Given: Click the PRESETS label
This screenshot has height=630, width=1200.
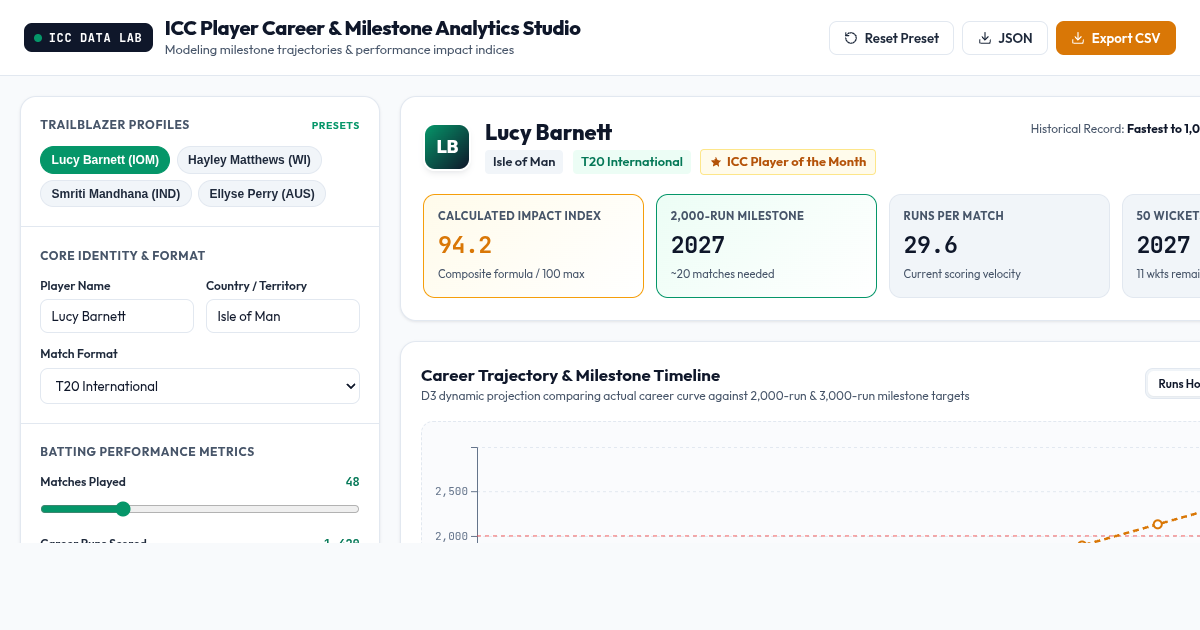Looking at the screenshot, I should (x=335, y=126).
